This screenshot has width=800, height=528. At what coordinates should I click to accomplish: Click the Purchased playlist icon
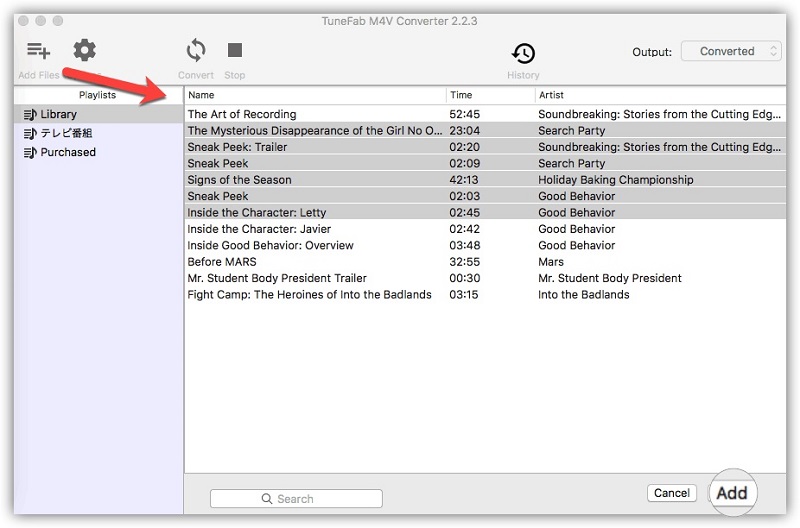pyautogui.click(x=30, y=152)
